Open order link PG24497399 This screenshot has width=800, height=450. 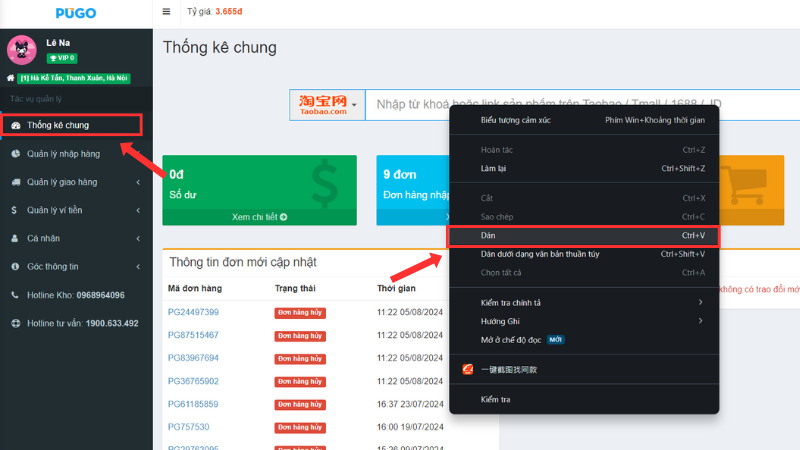coord(193,312)
